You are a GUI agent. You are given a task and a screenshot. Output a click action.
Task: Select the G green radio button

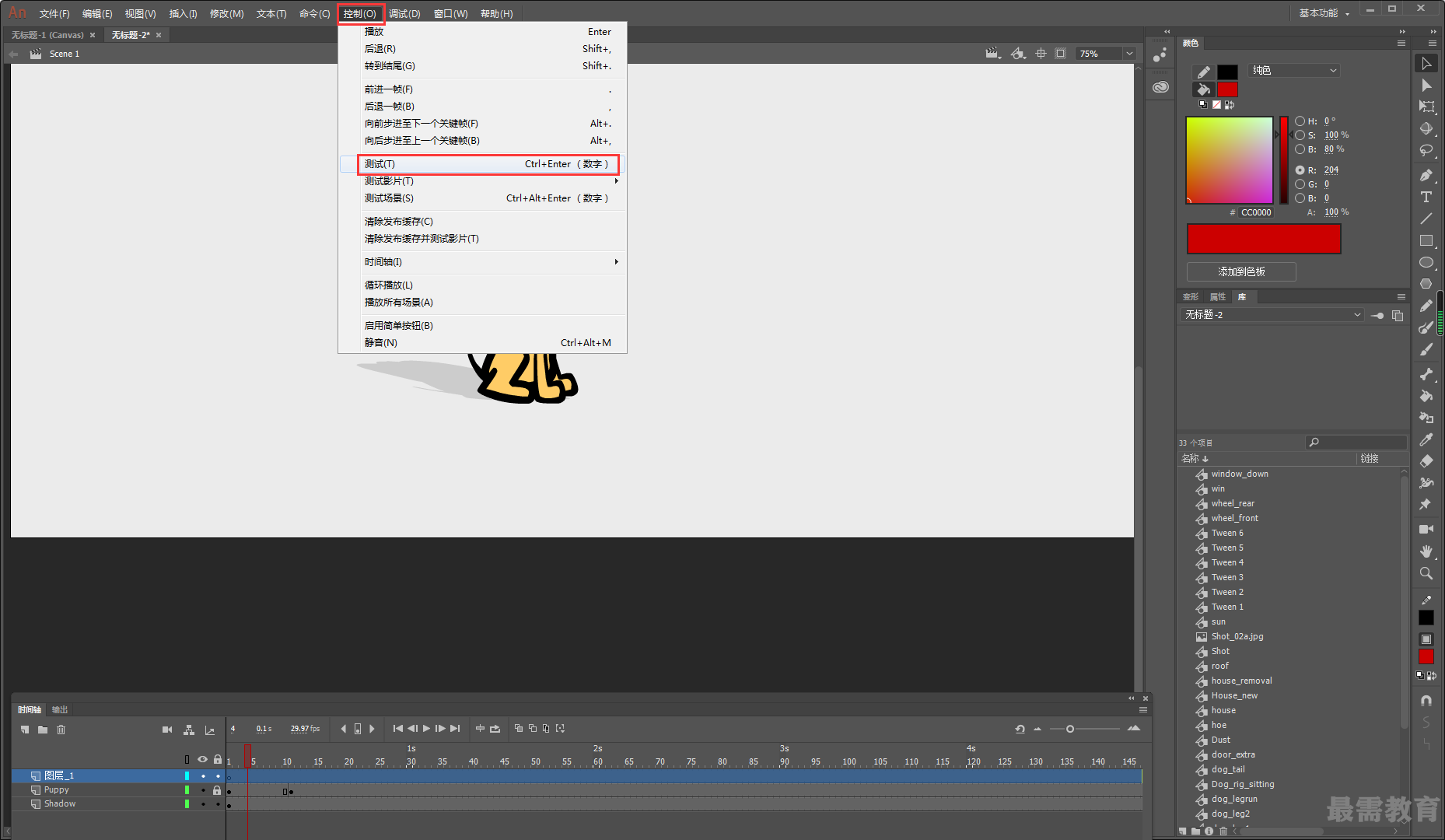(x=1300, y=184)
